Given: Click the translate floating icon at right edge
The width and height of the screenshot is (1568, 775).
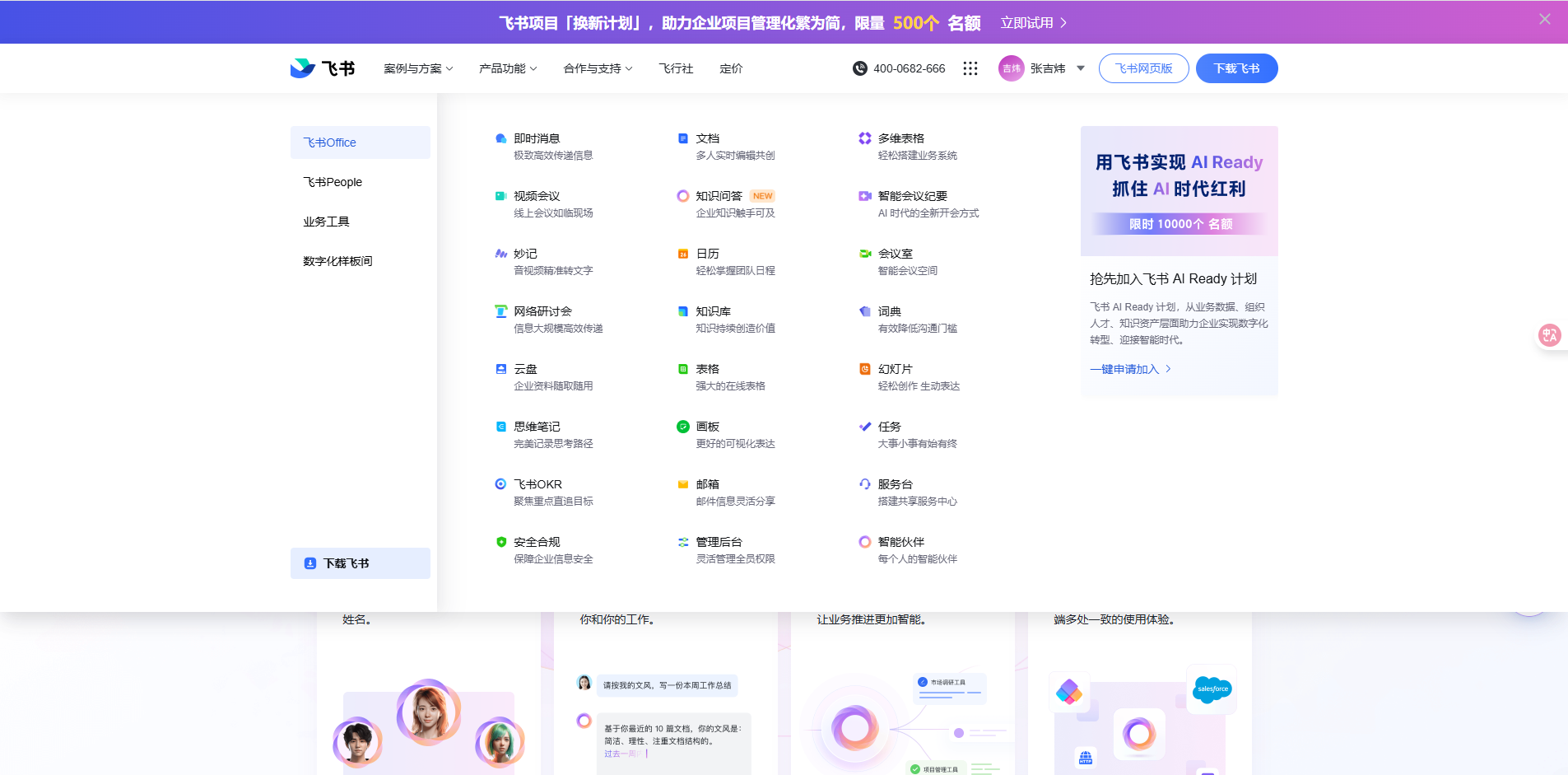Looking at the screenshot, I should (1550, 335).
